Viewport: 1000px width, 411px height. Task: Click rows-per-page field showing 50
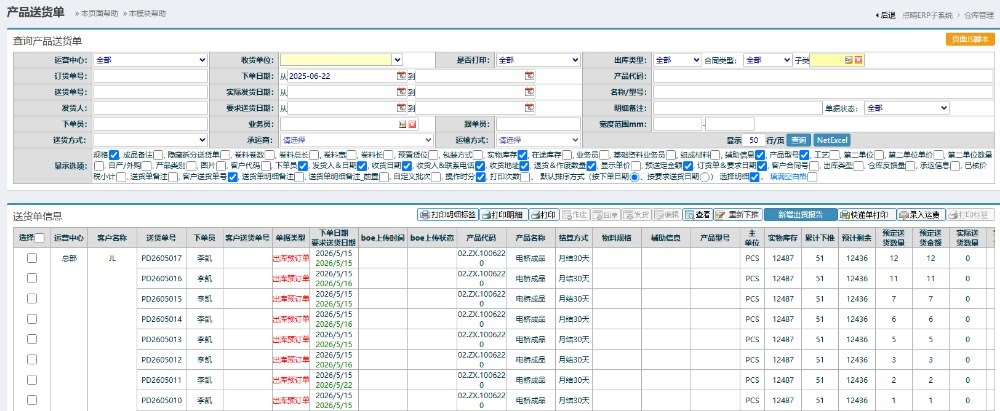click(x=753, y=140)
